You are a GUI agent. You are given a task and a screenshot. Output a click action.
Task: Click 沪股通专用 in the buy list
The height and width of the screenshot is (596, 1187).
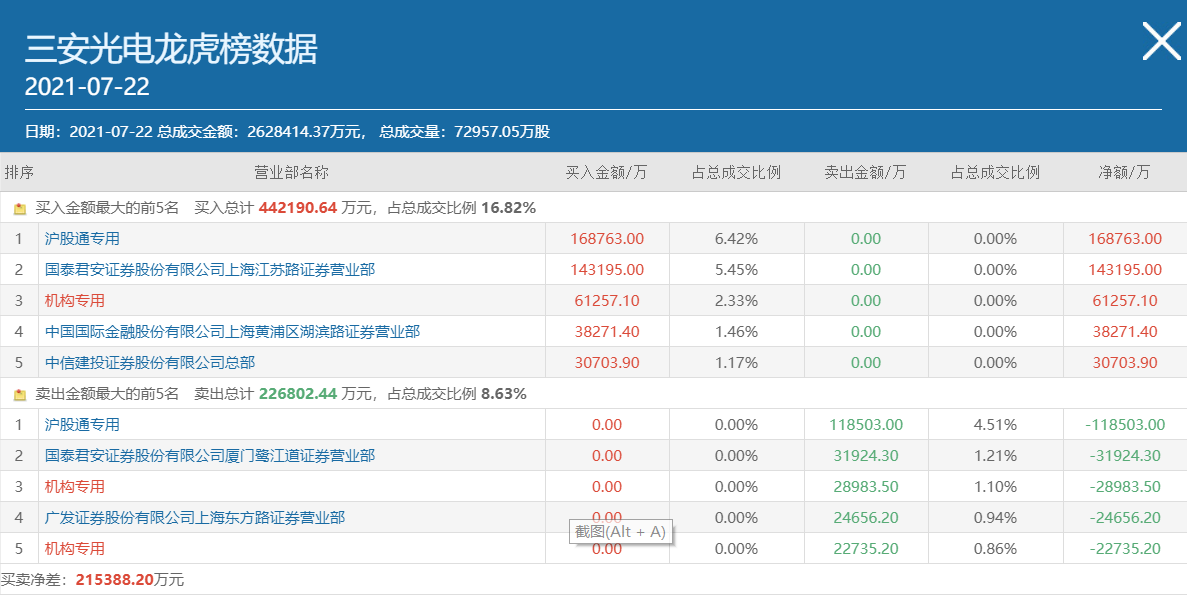point(82,239)
